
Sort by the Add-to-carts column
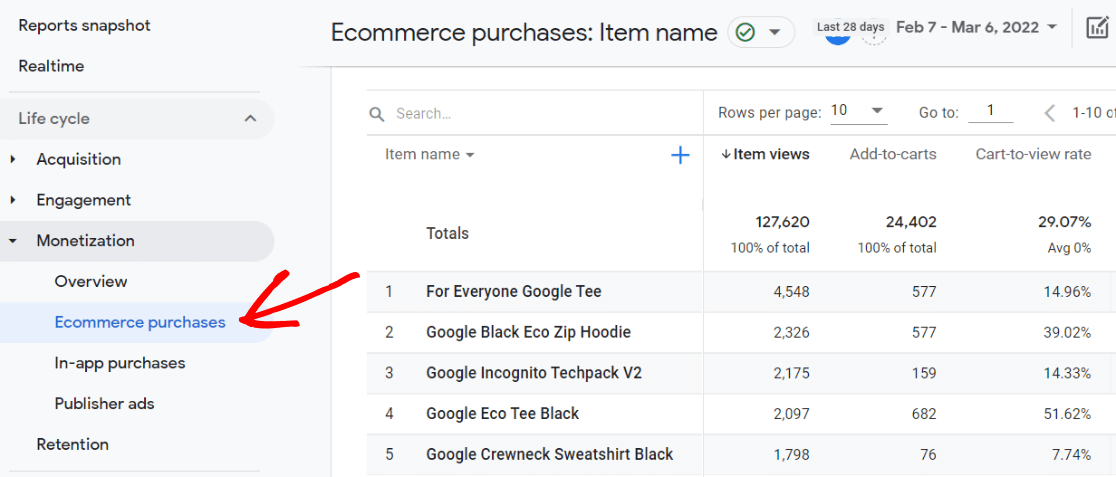tap(893, 154)
